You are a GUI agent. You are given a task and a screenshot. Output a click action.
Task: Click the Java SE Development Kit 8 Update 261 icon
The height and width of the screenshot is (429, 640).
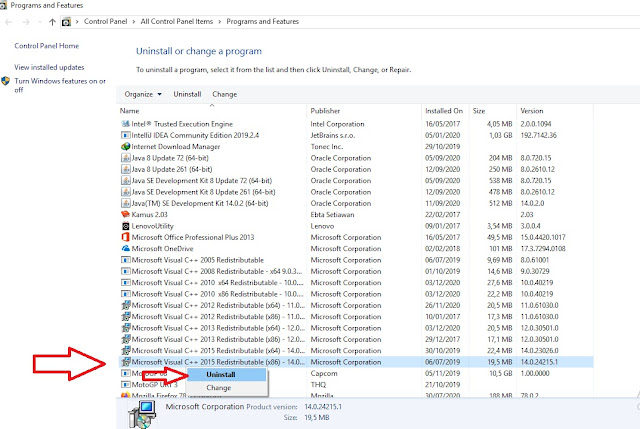click(126, 192)
